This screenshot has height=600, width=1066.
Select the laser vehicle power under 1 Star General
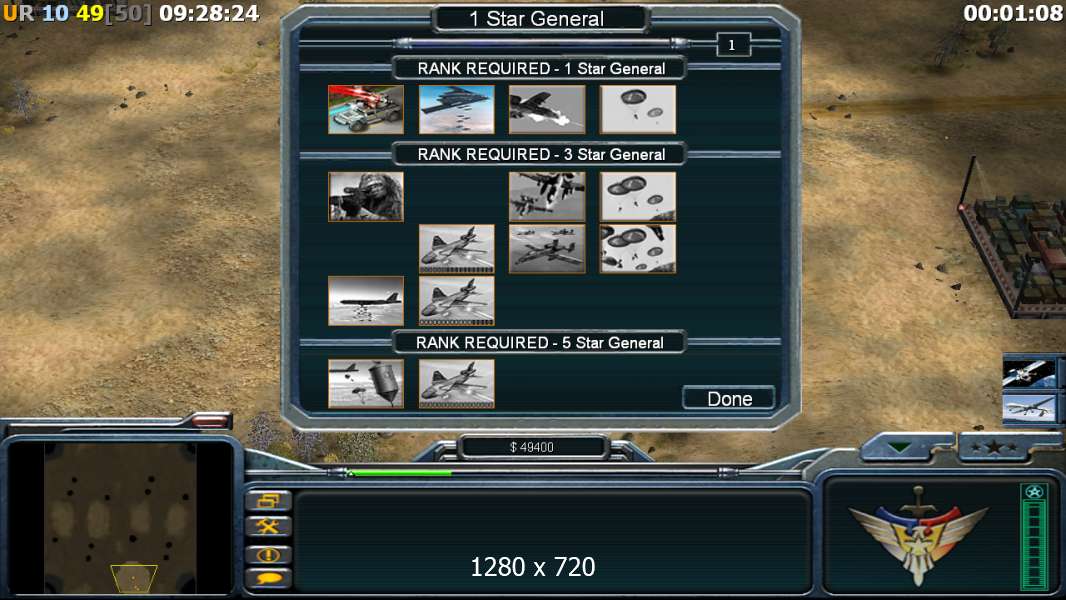pyautogui.click(x=366, y=109)
